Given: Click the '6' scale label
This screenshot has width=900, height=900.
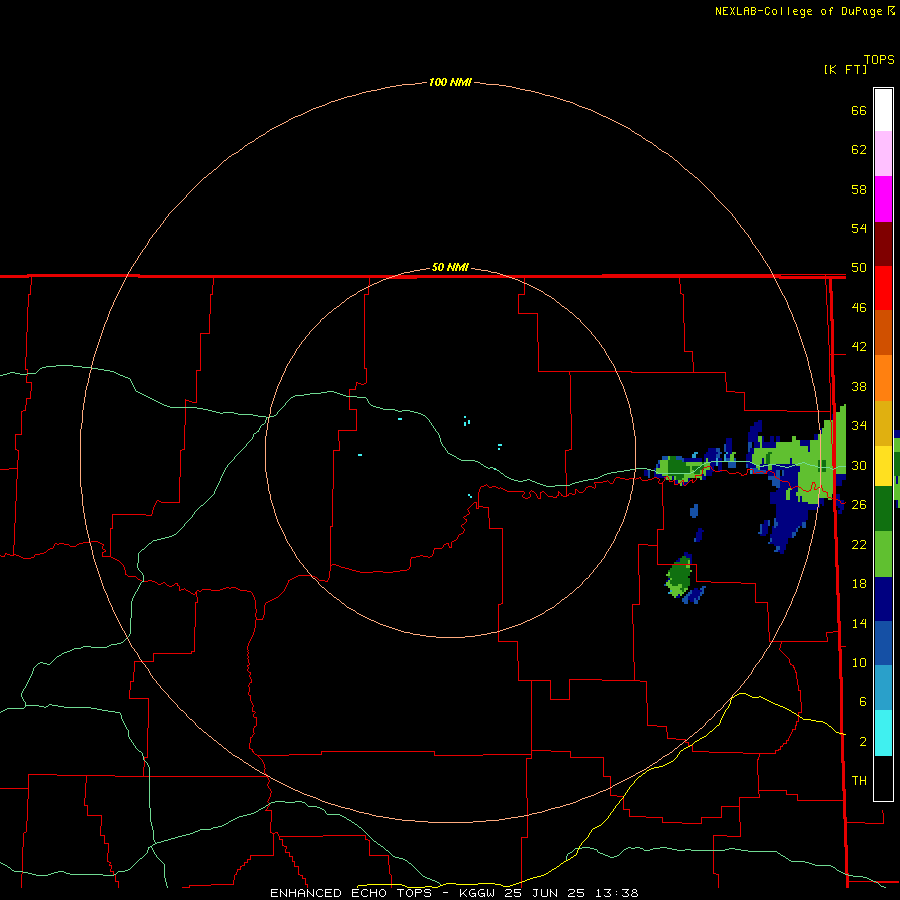Looking at the screenshot, I should coord(862,702).
